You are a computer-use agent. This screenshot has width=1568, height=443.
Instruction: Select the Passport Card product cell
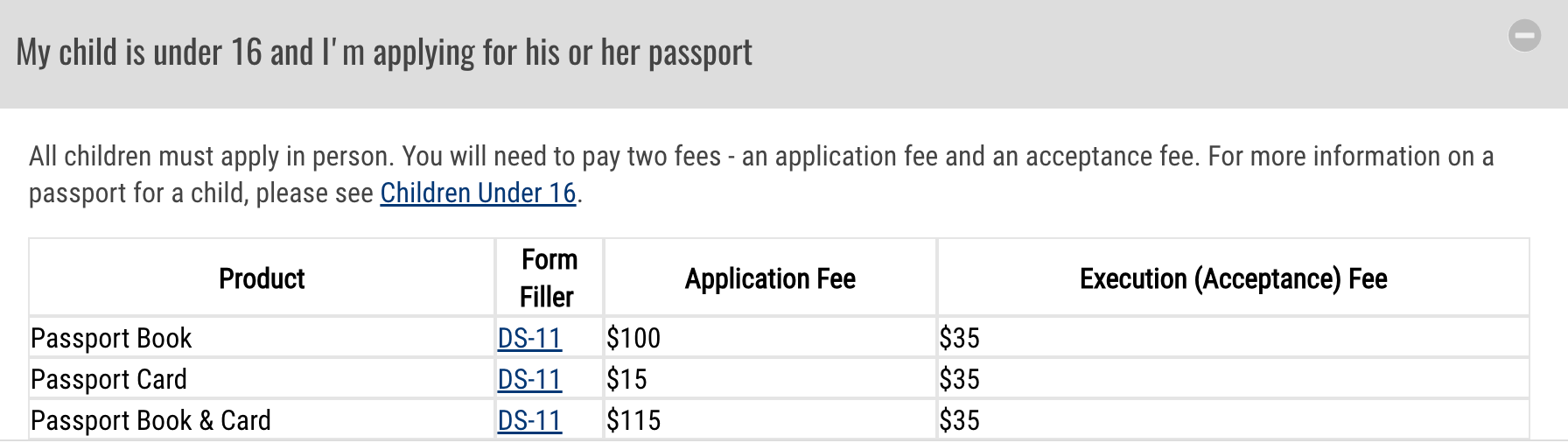tap(108, 379)
